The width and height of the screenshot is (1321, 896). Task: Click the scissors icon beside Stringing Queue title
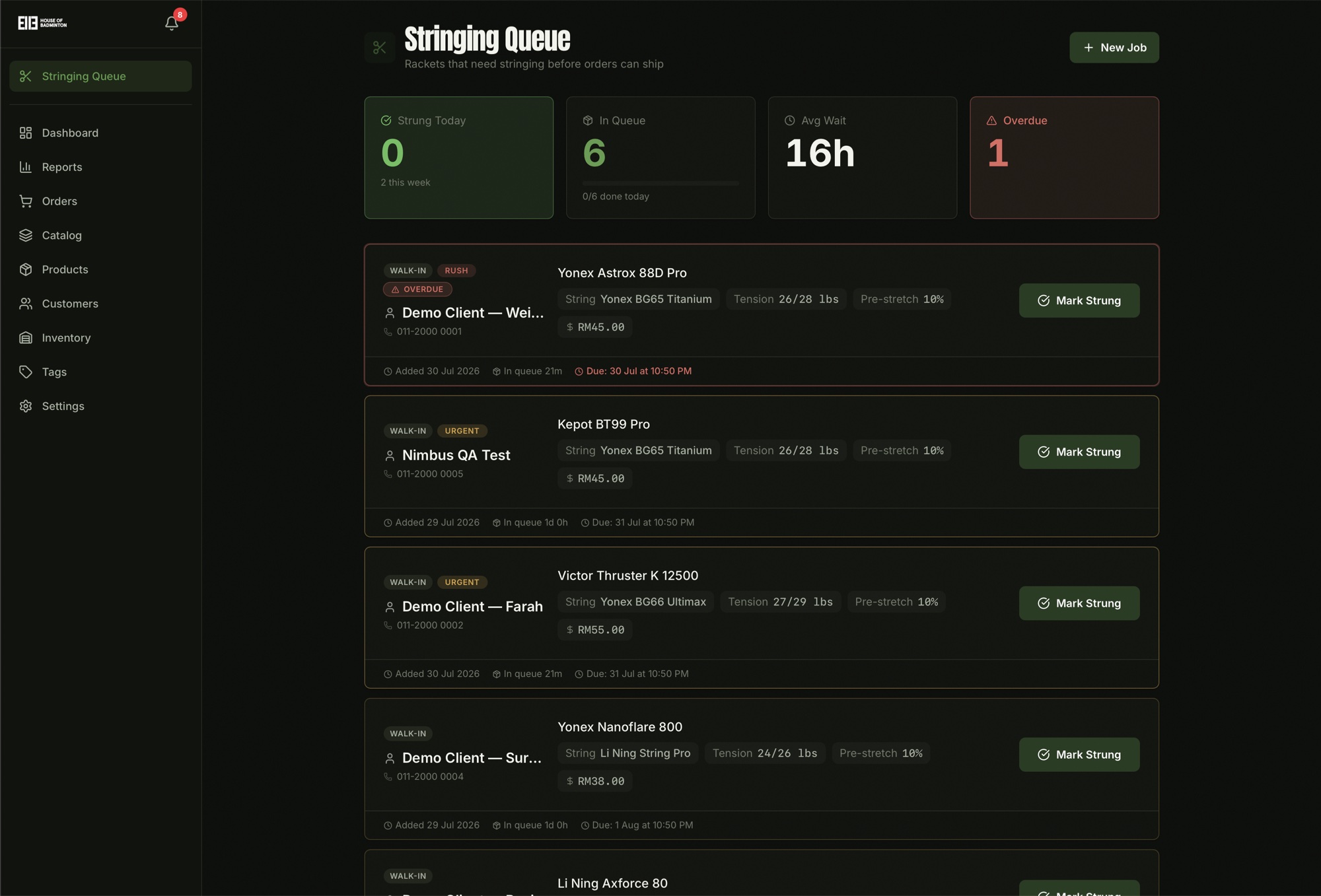[380, 48]
